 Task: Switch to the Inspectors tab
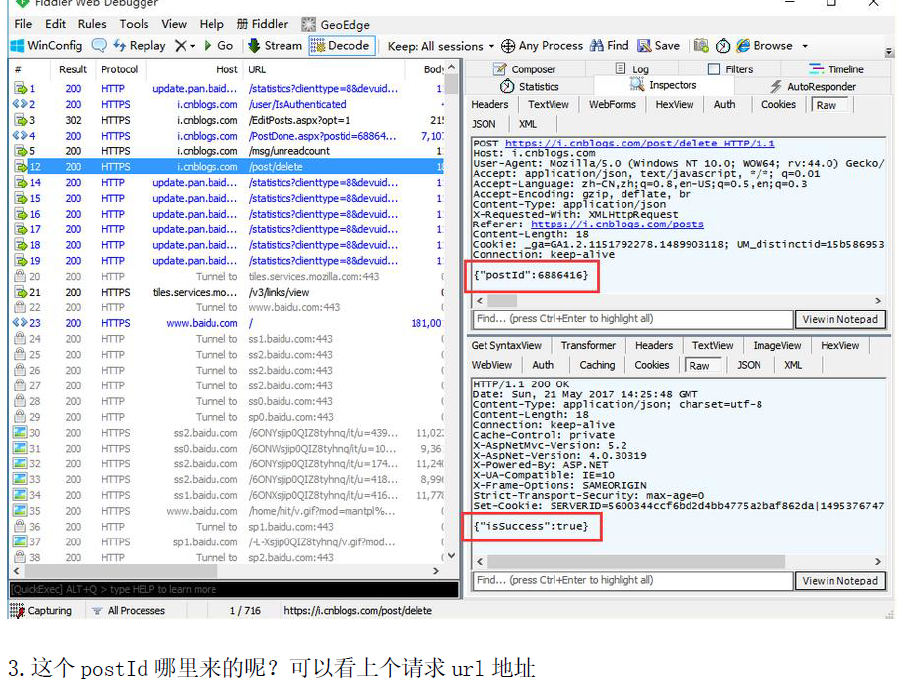click(x=663, y=85)
